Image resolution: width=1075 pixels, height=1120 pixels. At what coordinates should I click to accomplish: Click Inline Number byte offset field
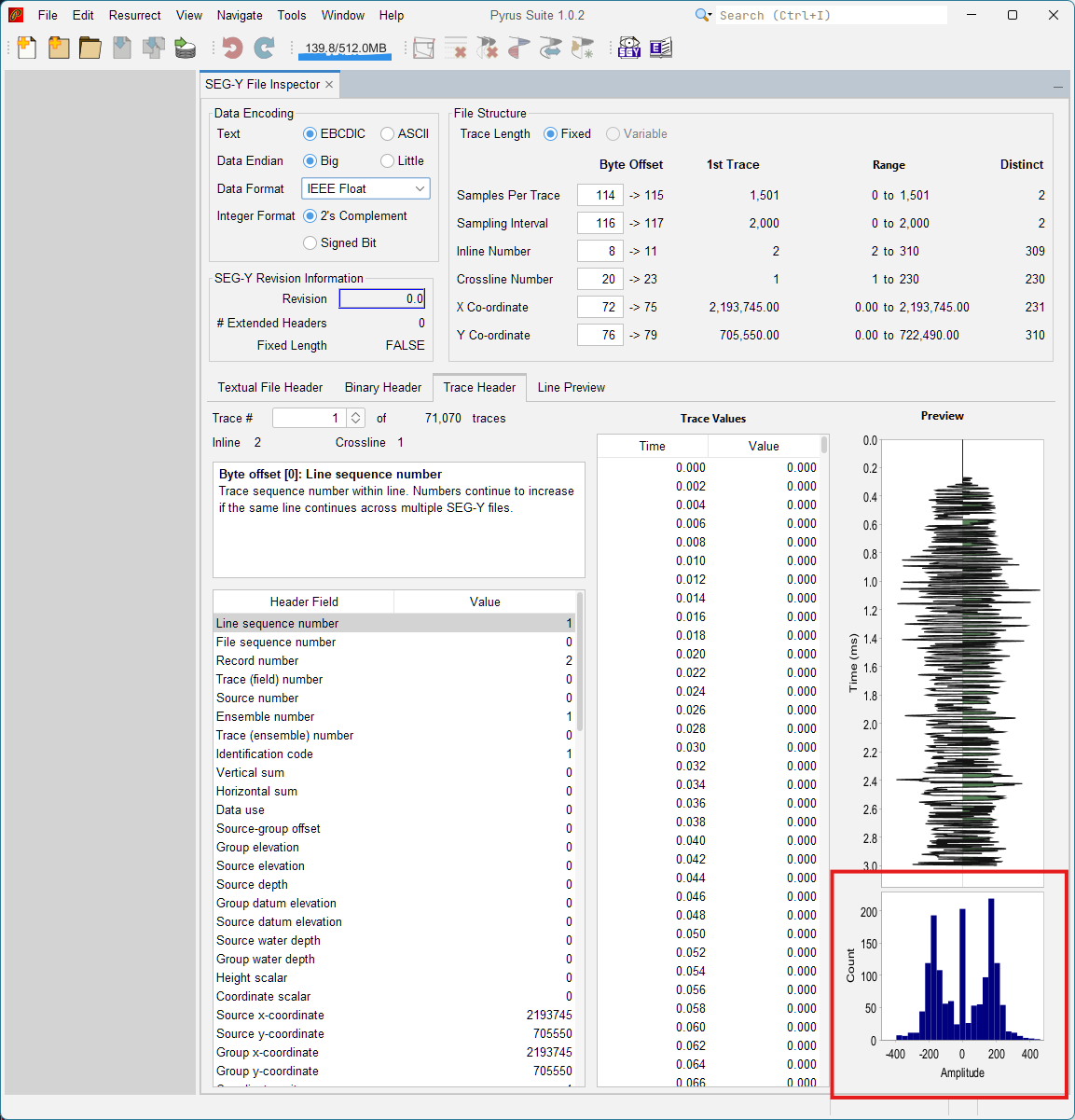pos(600,251)
